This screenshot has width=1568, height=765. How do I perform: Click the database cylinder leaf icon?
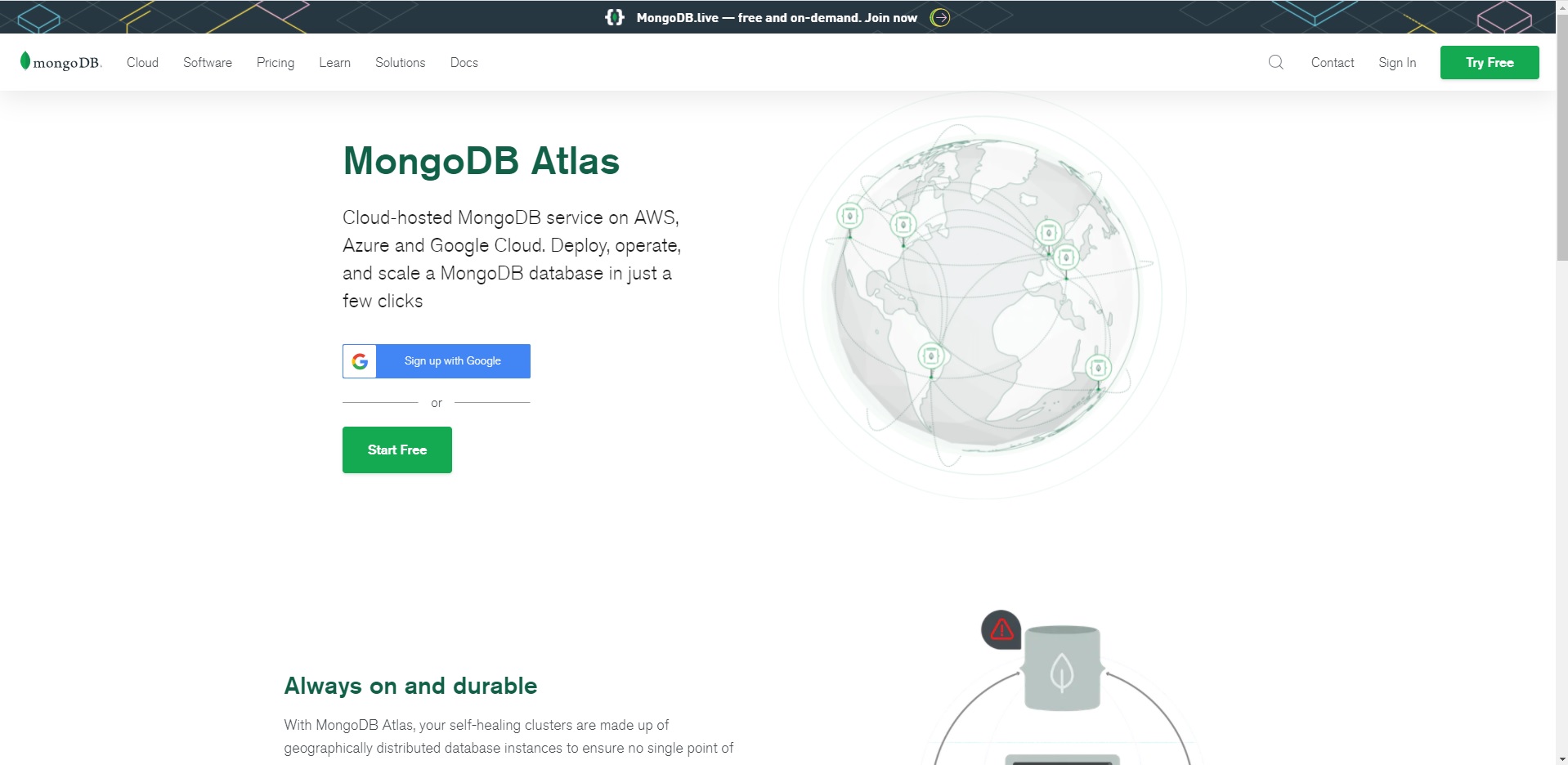pyautogui.click(x=1062, y=670)
